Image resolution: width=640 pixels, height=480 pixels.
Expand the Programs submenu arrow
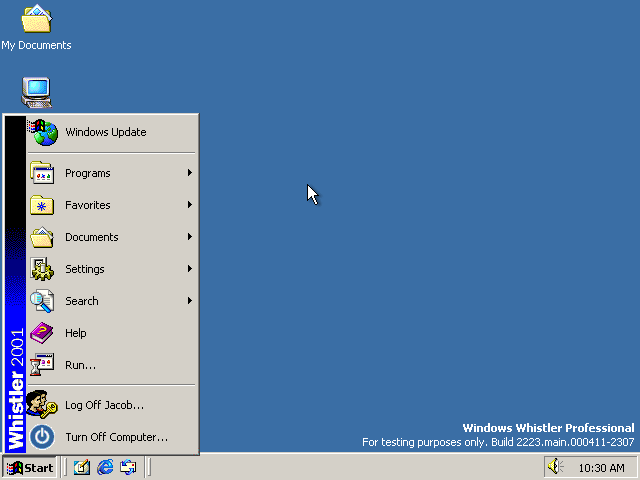pos(190,173)
